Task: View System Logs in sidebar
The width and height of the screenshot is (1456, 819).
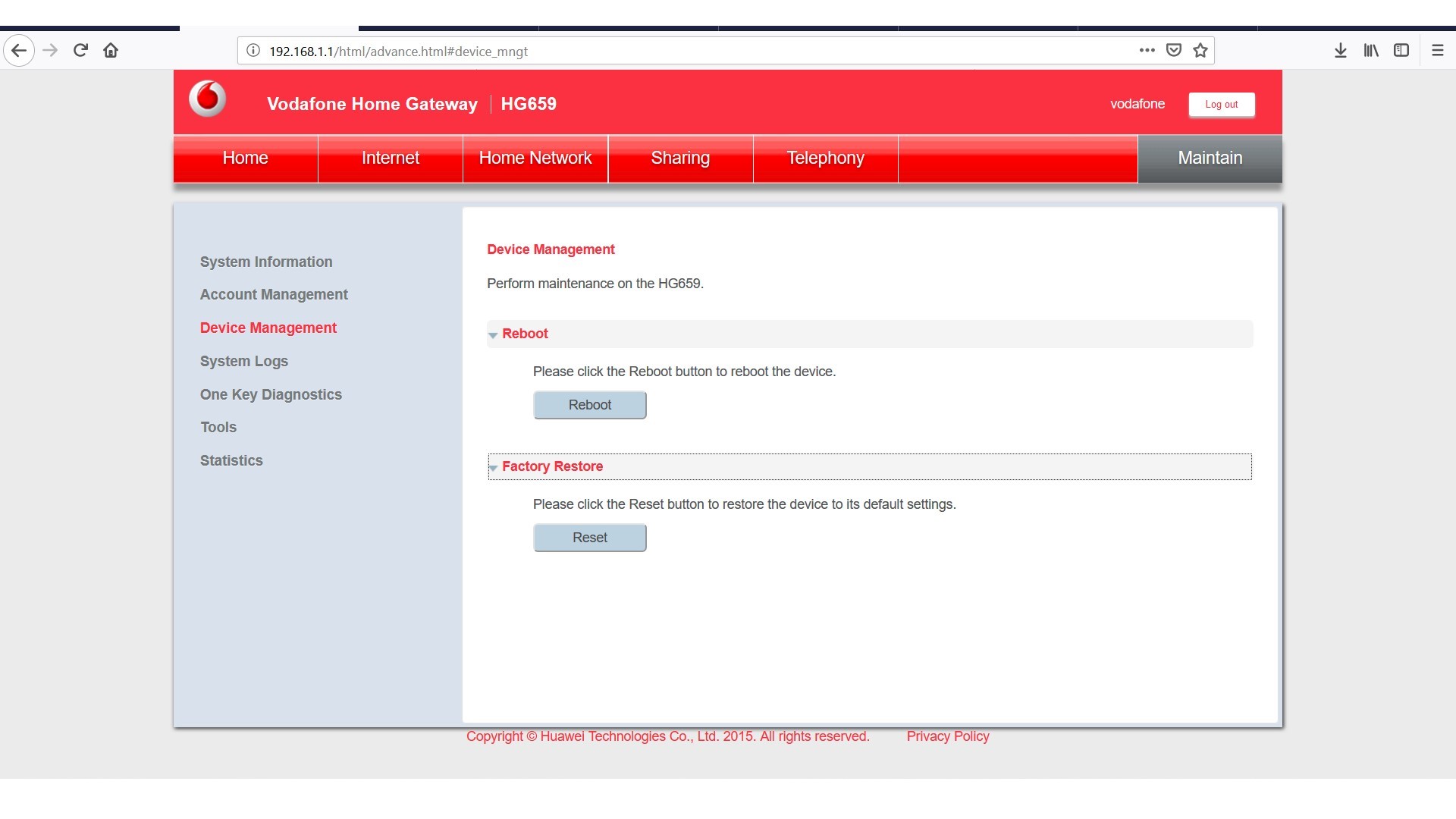Action: point(244,361)
